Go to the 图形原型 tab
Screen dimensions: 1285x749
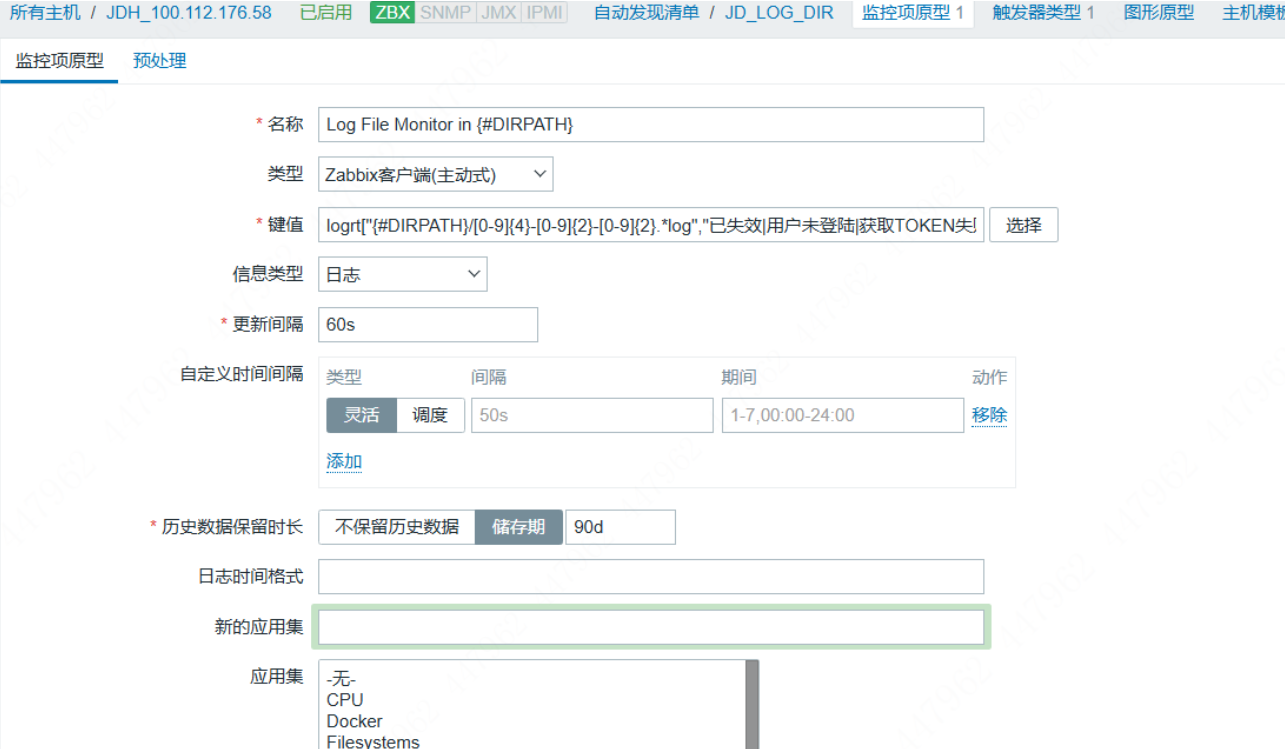(1158, 13)
